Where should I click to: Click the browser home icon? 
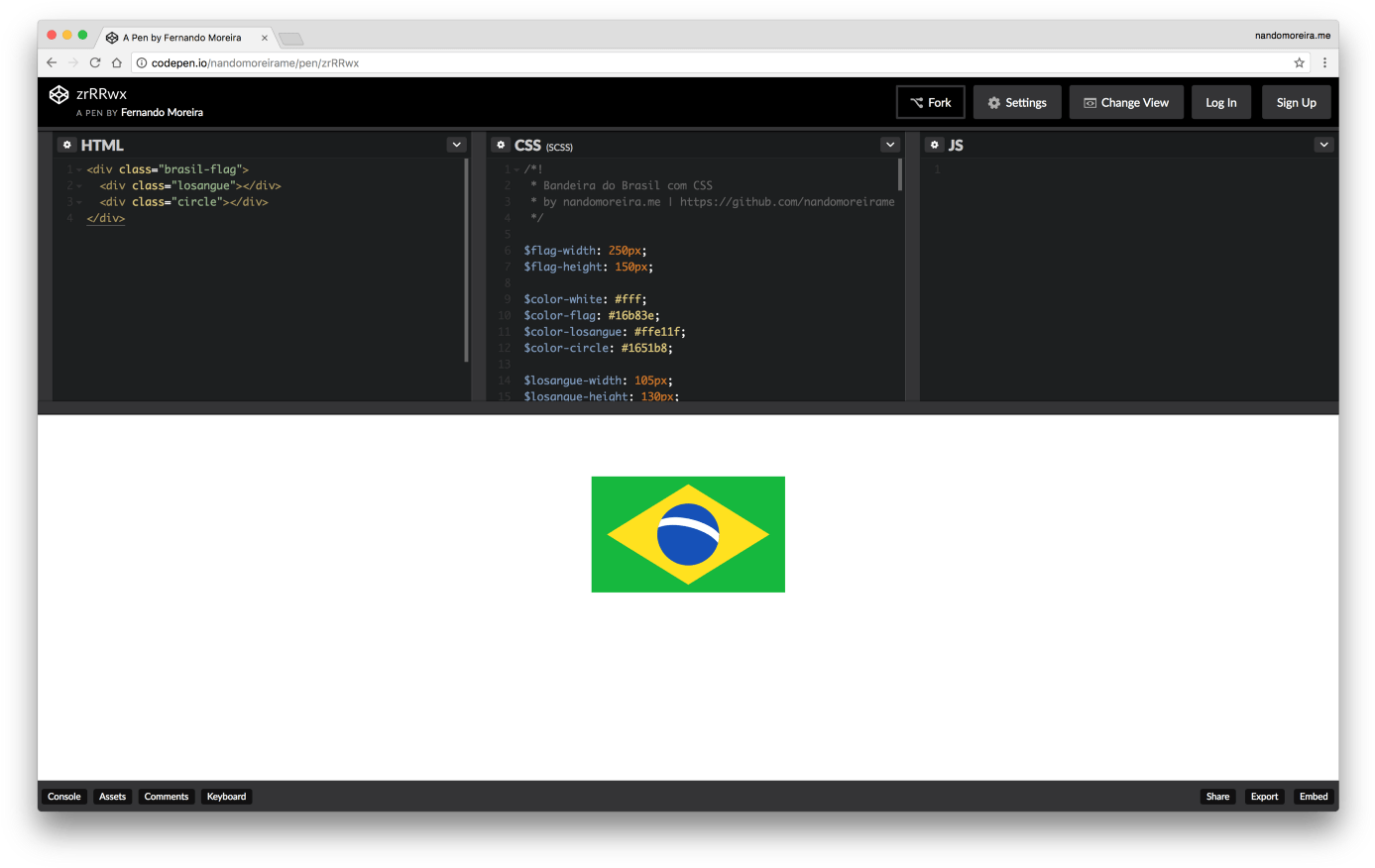(117, 62)
